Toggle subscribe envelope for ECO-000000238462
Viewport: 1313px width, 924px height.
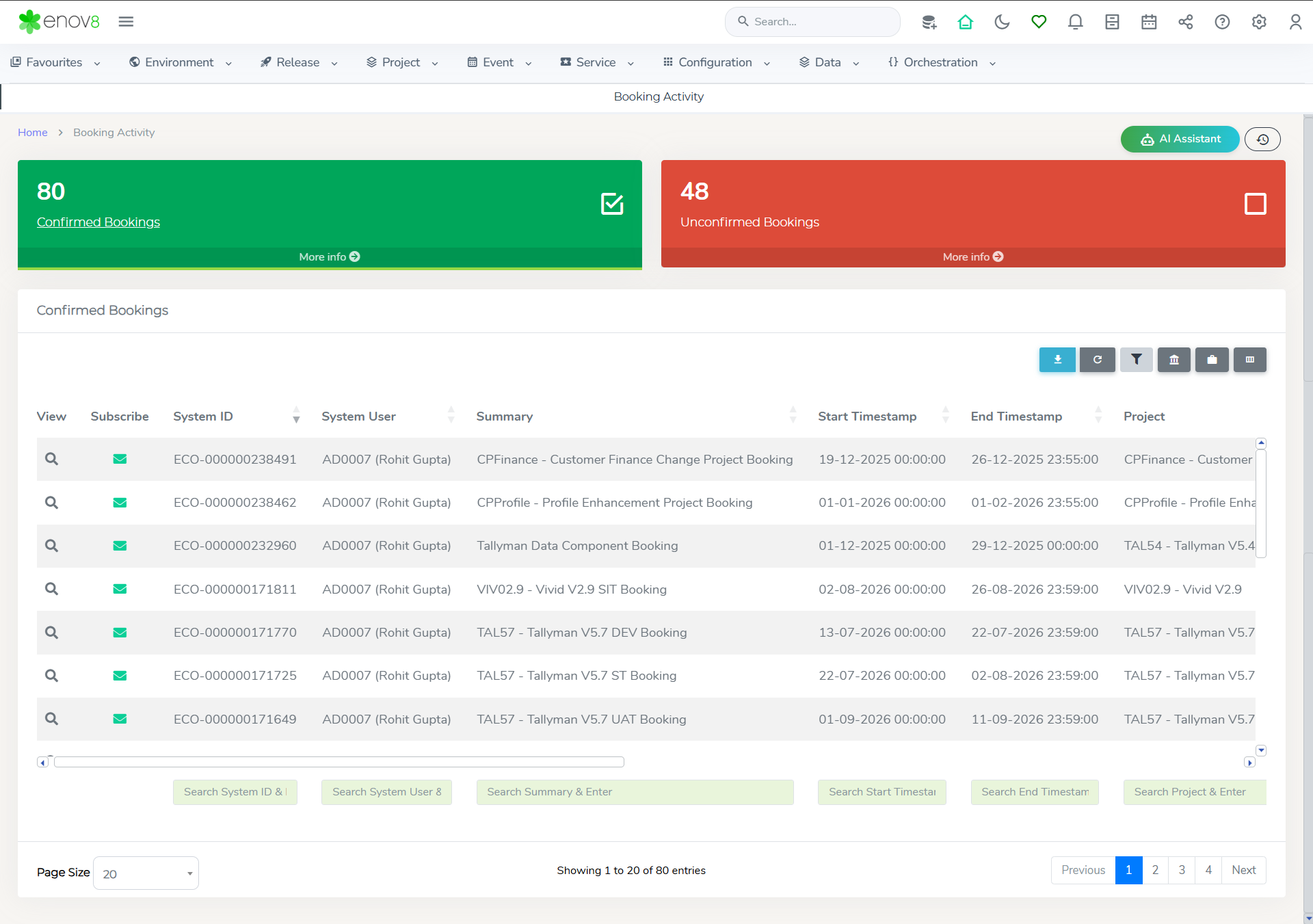[x=120, y=503]
